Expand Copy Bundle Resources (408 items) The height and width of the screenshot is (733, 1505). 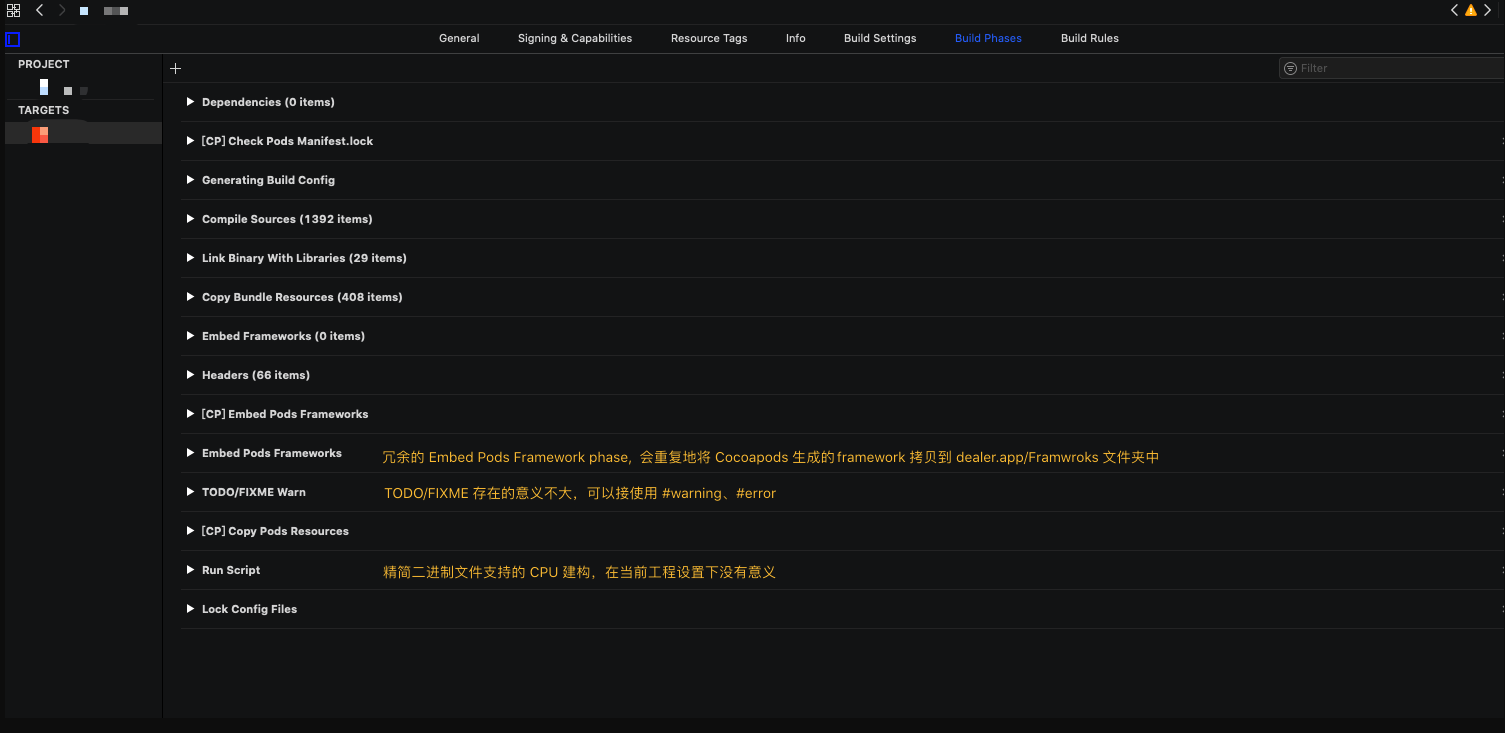[190, 297]
